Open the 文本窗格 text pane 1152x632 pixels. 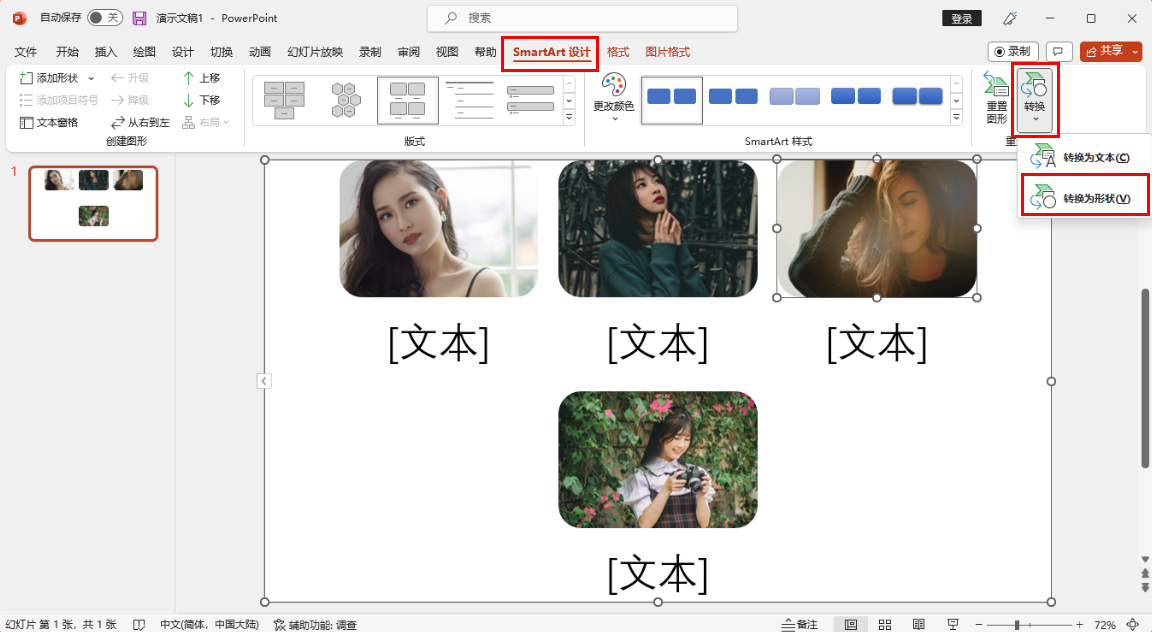point(49,122)
